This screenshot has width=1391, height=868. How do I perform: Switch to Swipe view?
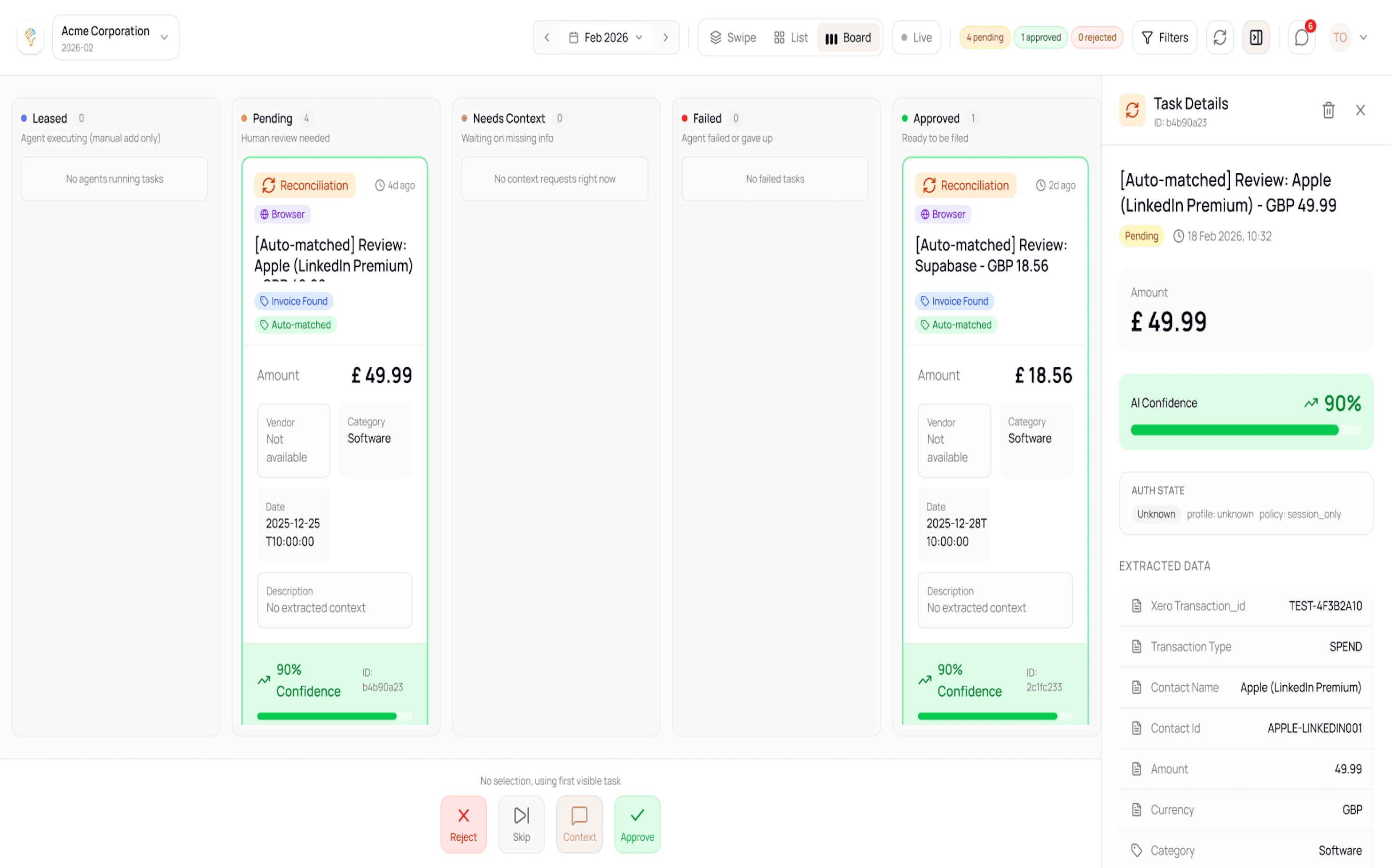pos(733,38)
